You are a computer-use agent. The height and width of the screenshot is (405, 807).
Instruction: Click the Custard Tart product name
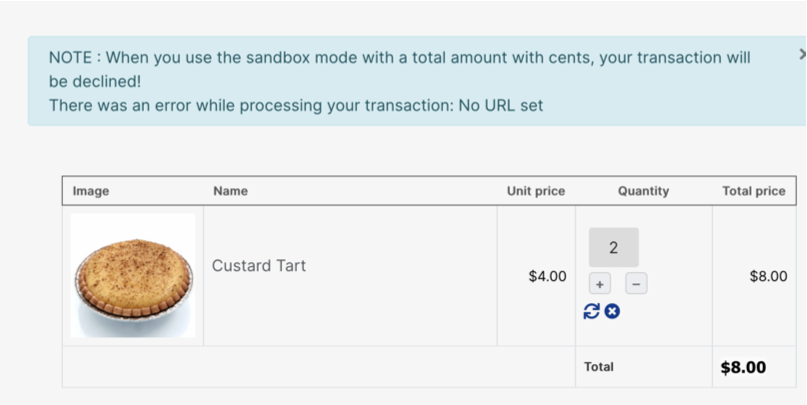point(259,266)
